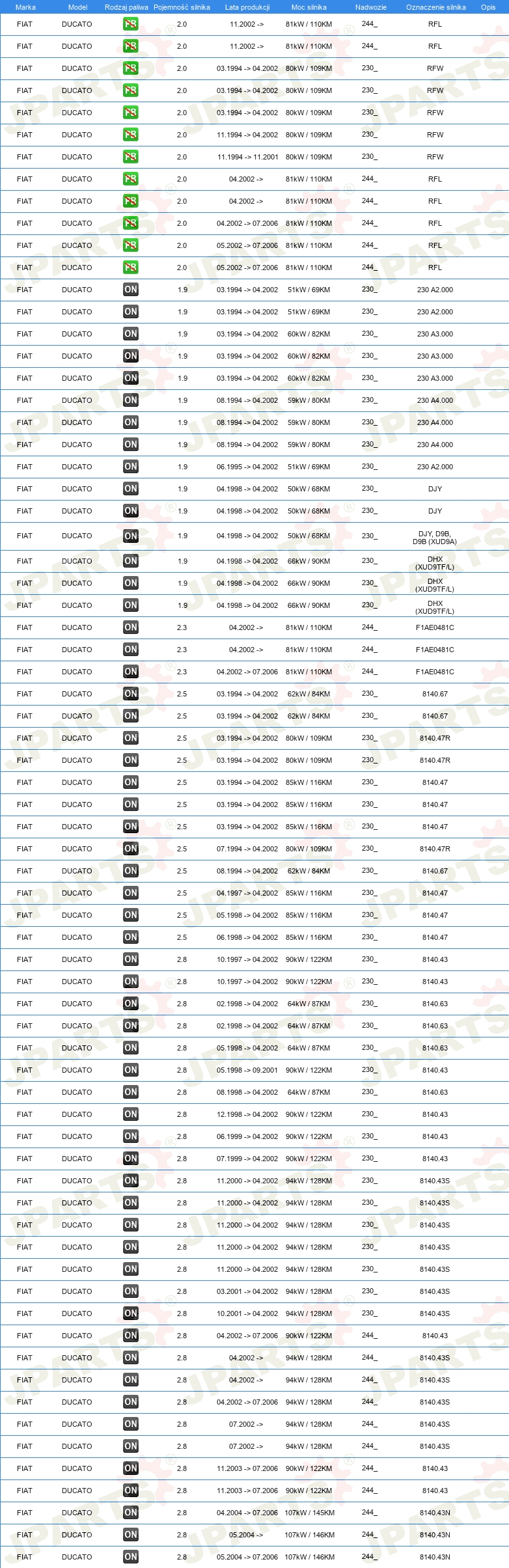Click 230 A2.000 in the 06.1995 row

435,467
